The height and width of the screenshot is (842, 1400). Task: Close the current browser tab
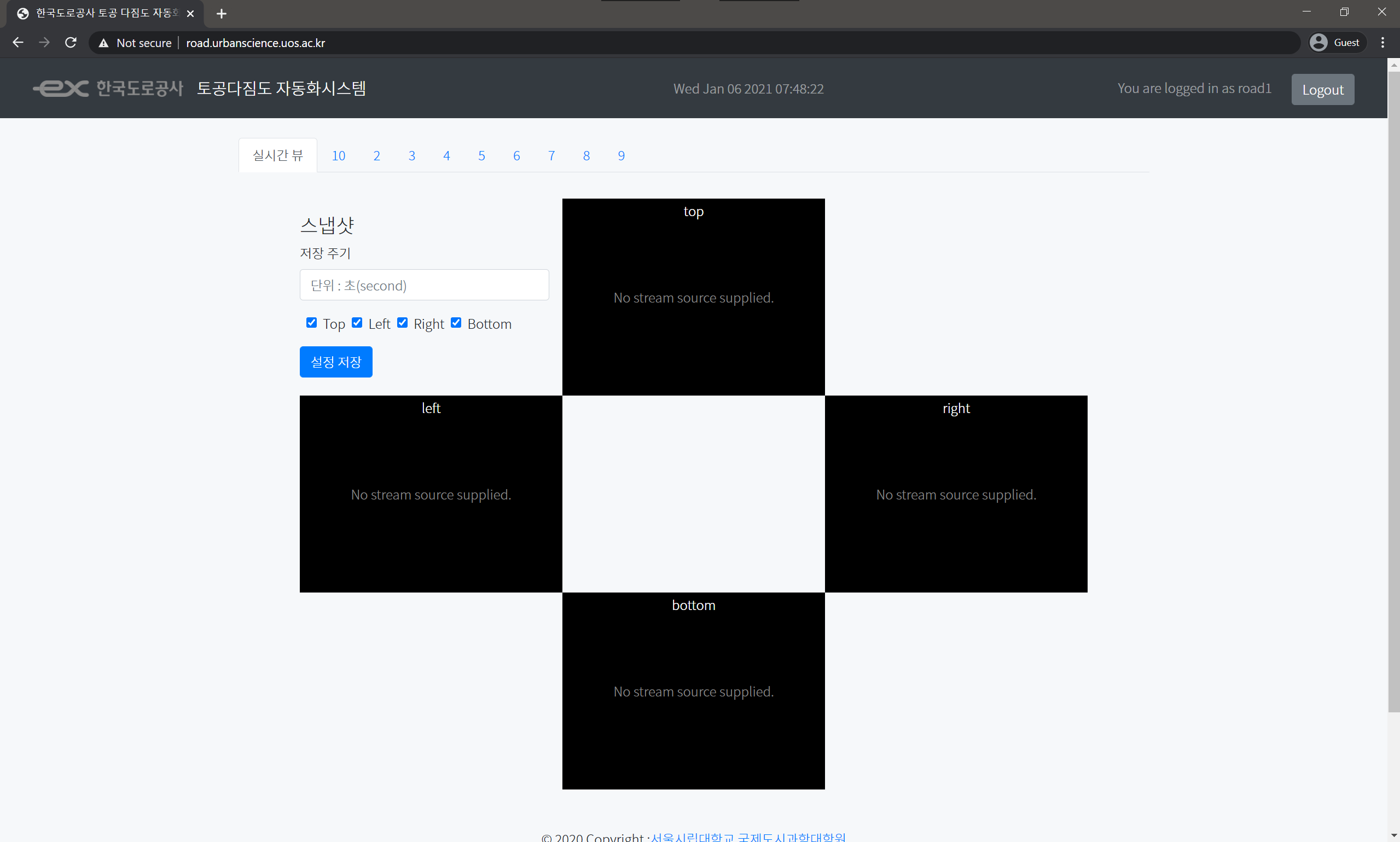[x=190, y=14]
